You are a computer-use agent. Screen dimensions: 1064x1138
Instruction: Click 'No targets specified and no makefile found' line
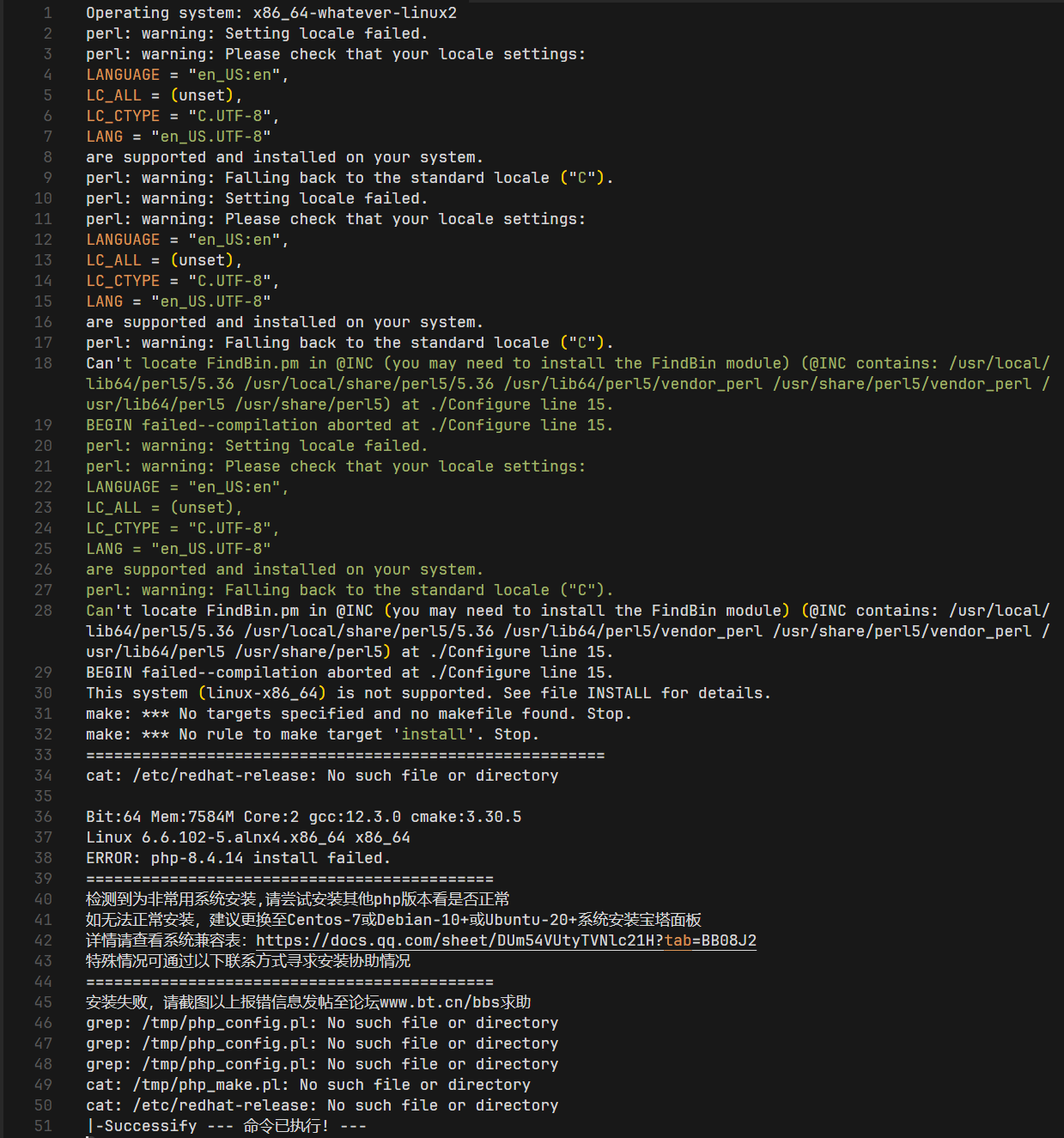[x=358, y=714]
